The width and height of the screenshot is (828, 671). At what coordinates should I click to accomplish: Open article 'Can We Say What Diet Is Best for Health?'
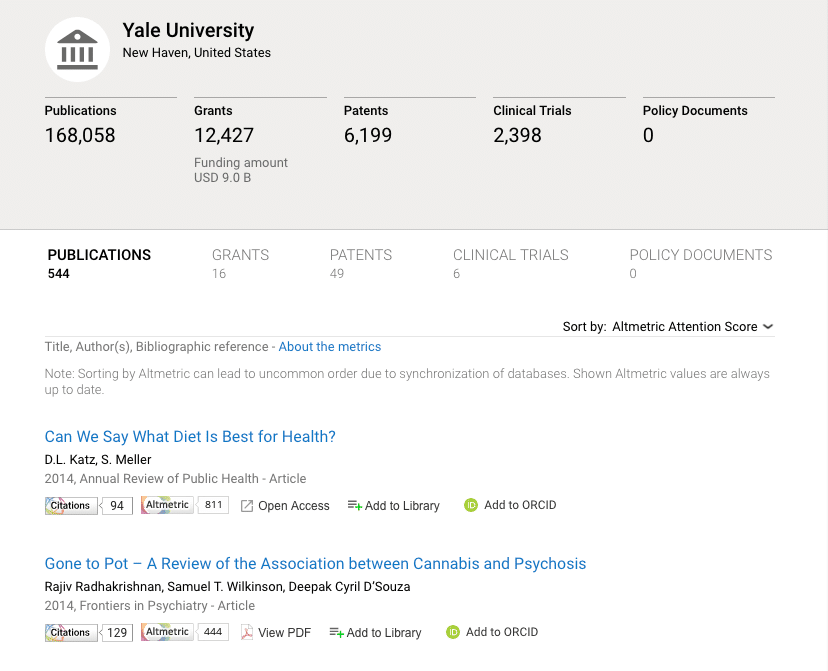click(x=190, y=437)
